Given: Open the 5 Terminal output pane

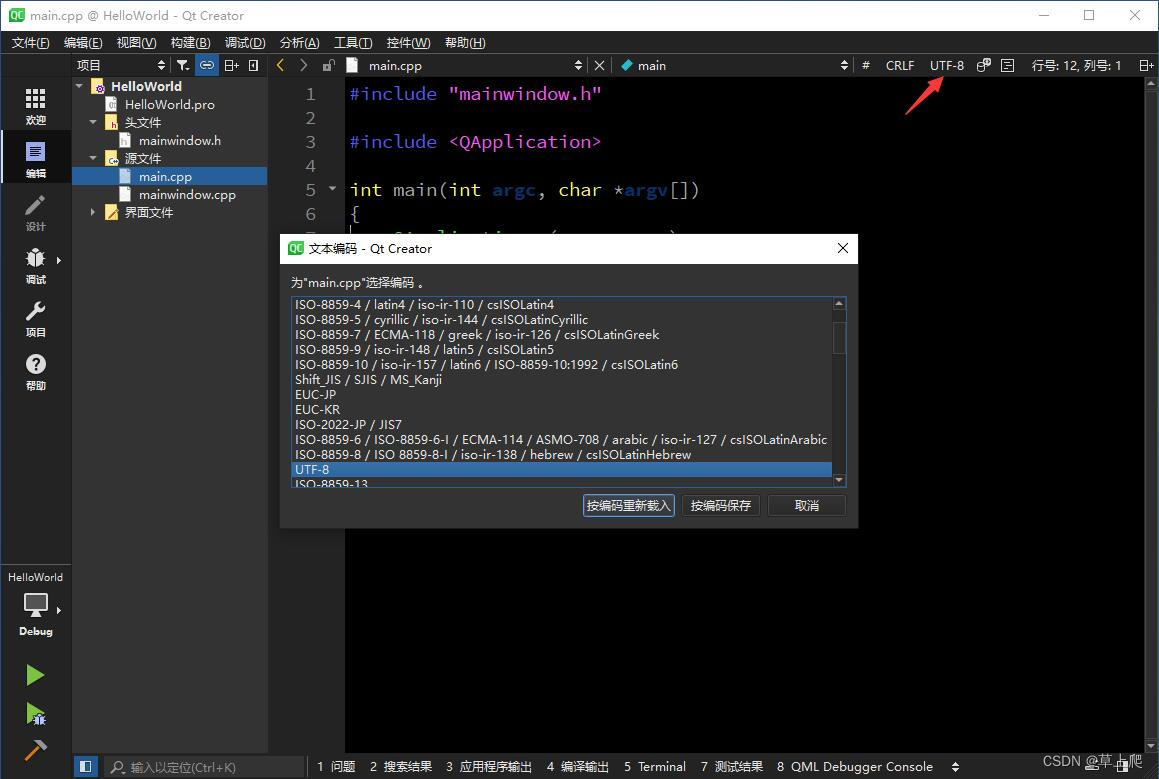Looking at the screenshot, I should (x=655, y=767).
